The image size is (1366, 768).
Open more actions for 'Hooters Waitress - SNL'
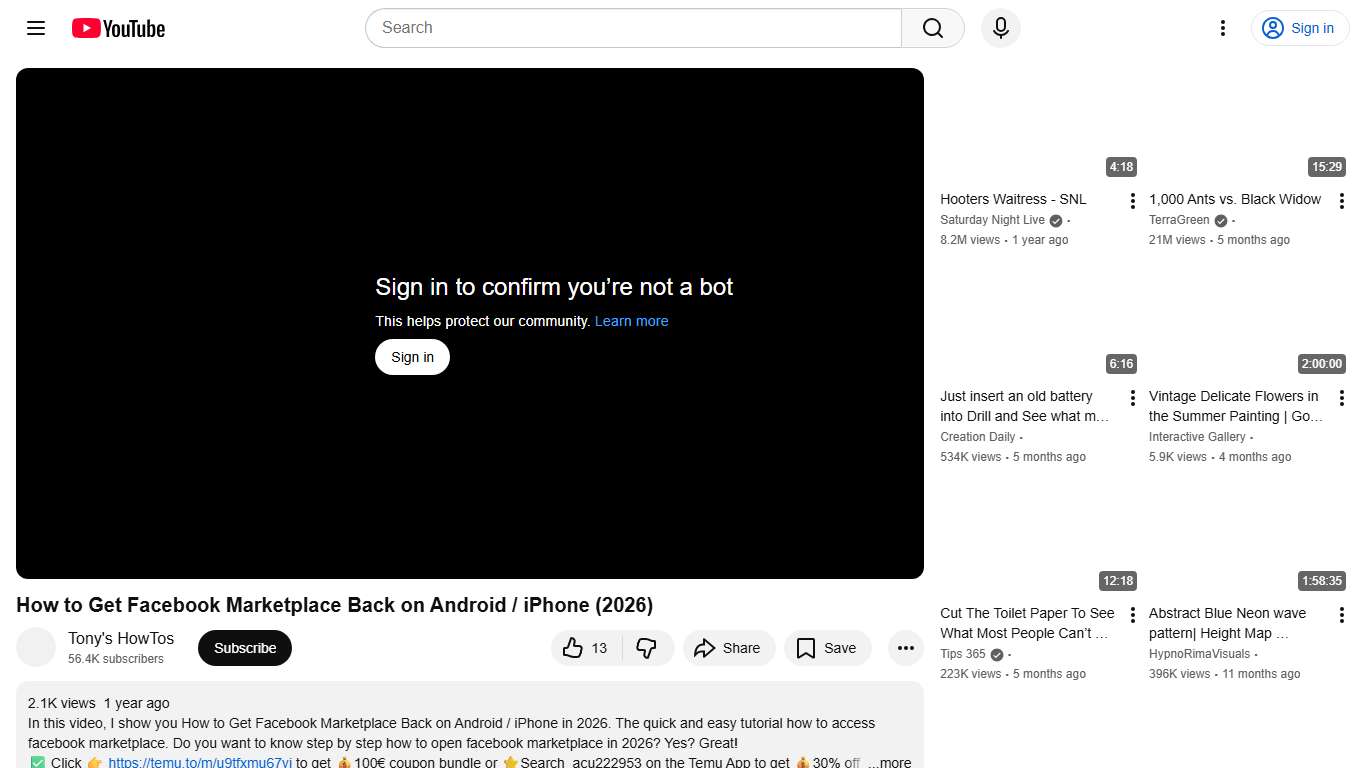[1131, 200]
